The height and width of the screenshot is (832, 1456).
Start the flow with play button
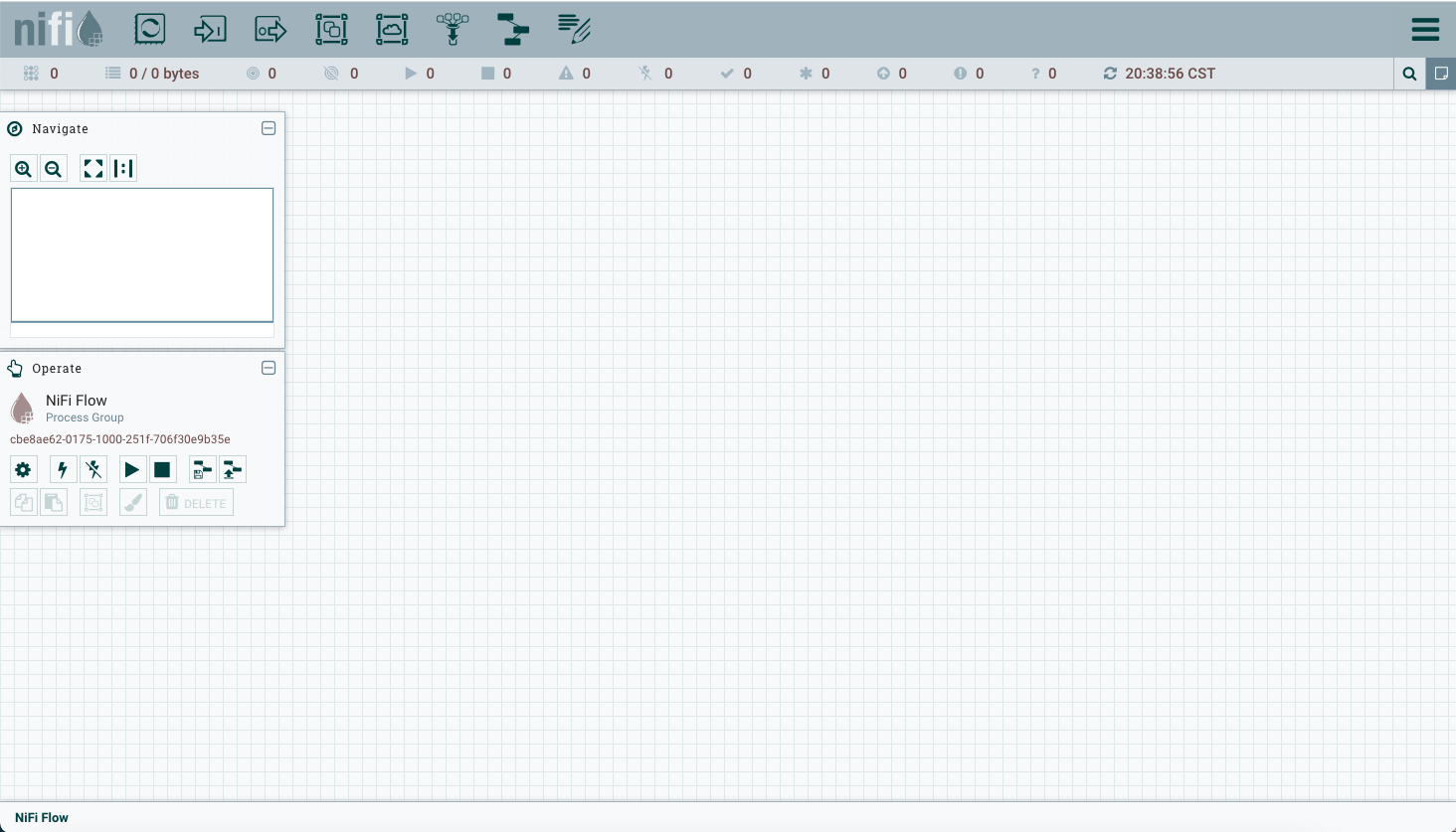[132, 469]
